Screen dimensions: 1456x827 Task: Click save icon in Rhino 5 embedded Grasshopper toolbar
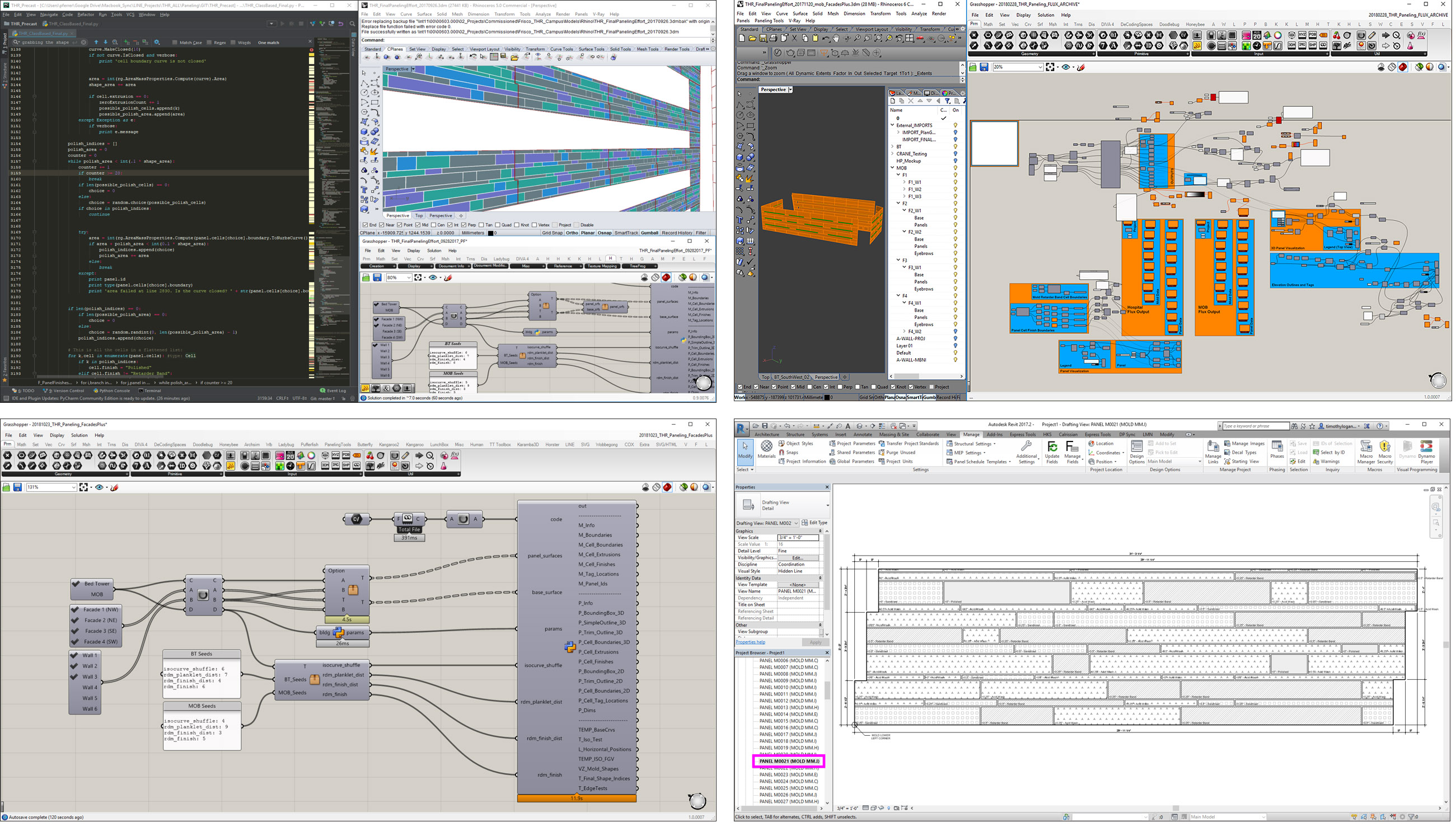(x=377, y=277)
